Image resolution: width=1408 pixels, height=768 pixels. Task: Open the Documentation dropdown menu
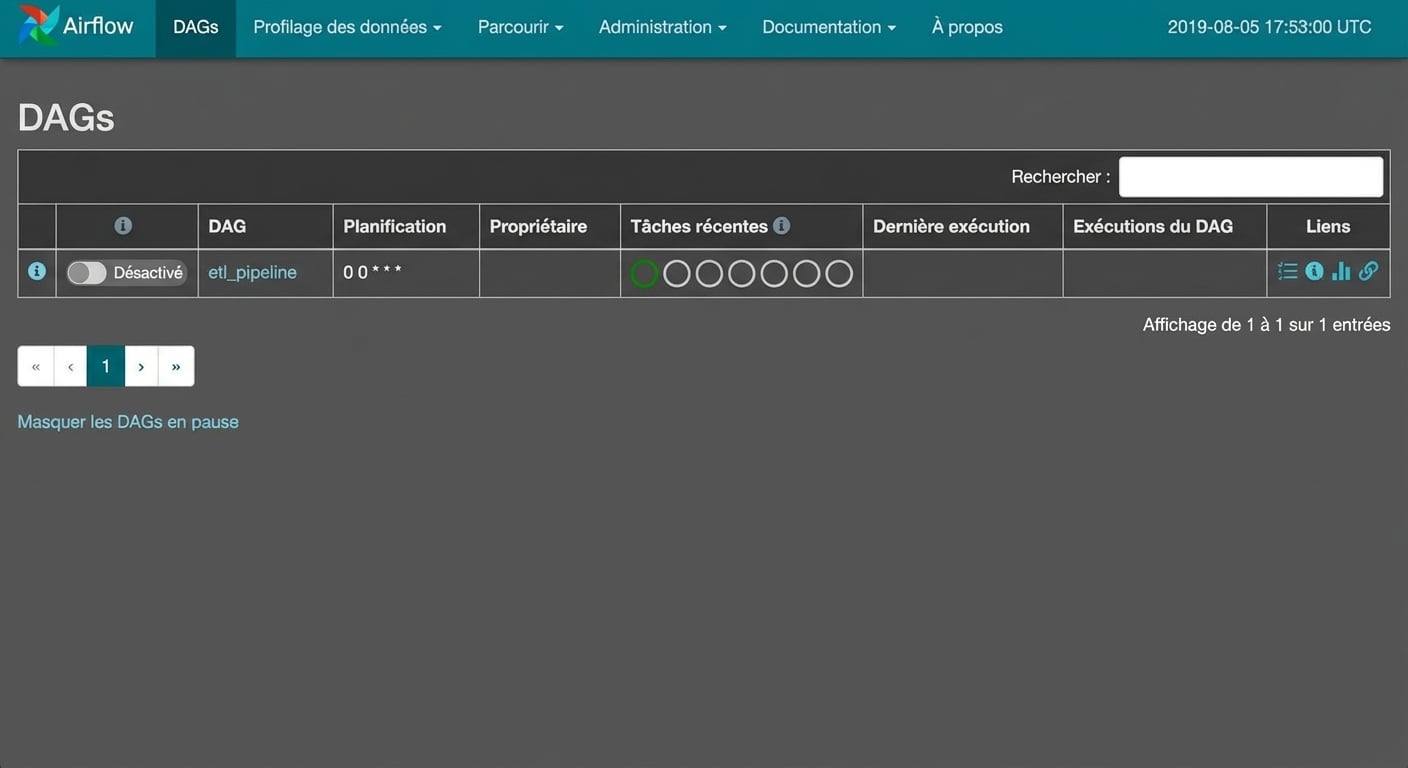point(829,27)
